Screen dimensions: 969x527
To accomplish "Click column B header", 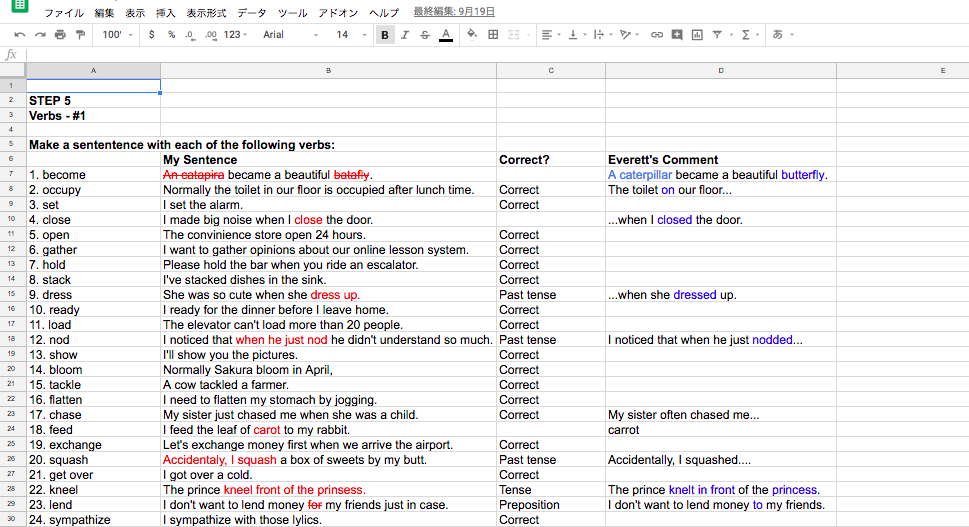I will click(328, 71).
